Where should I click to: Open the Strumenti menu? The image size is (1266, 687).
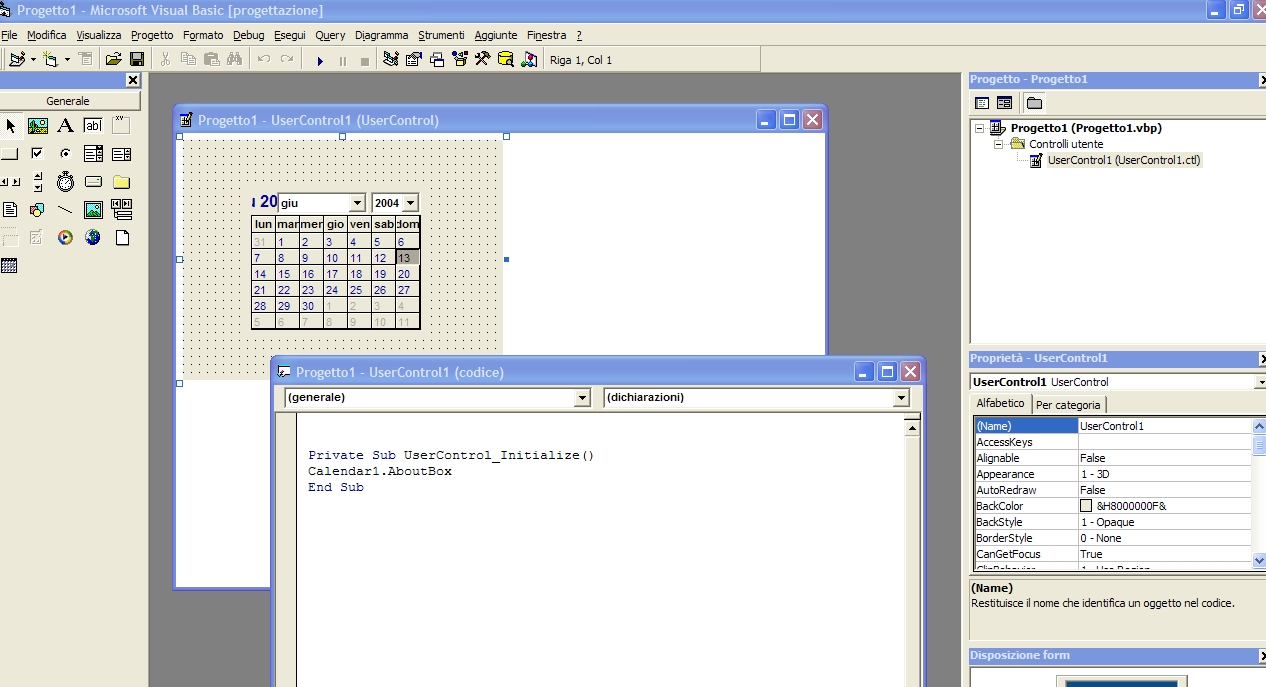(x=441, y=35)
